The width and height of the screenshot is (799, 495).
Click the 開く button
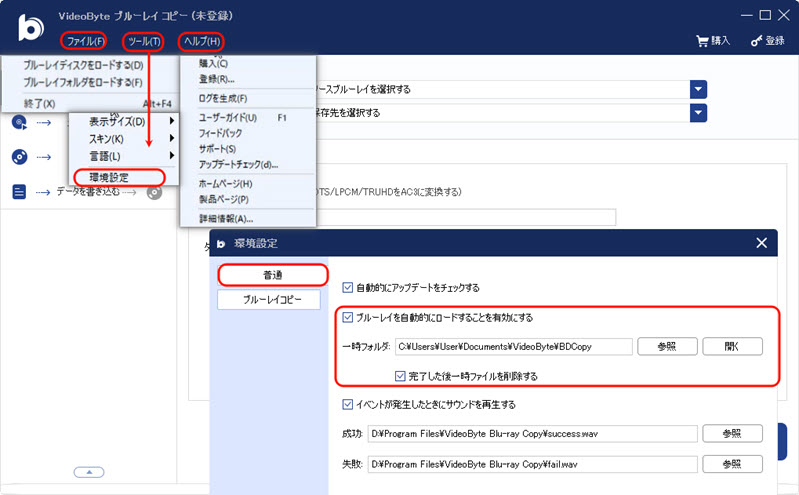(x=732, y=347)
